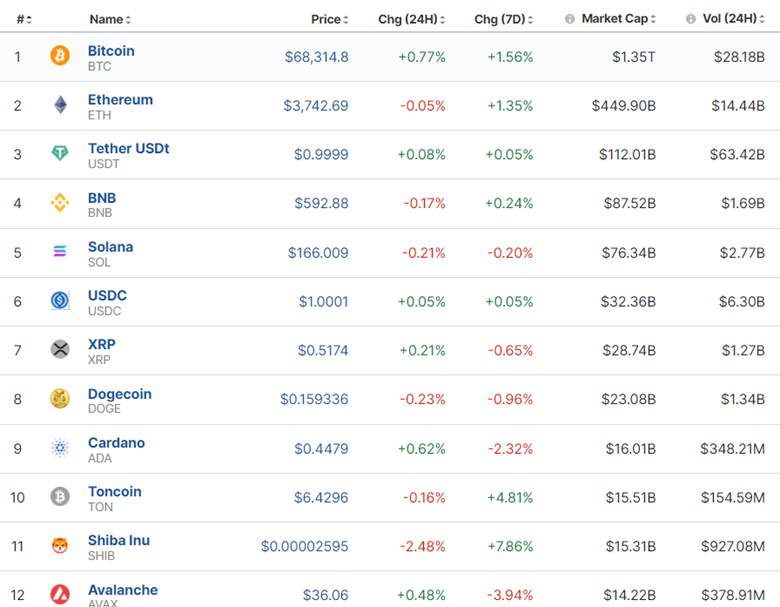Click the Avalanche logo icon

pos(60,594)
